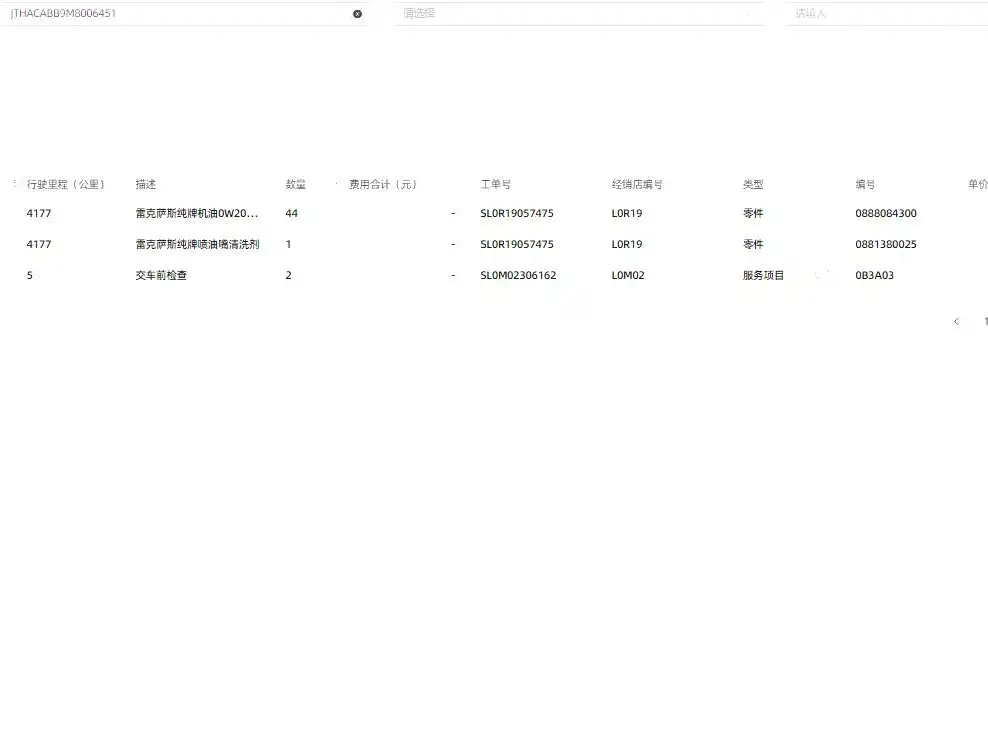This screenshot has height=741, width=988.
Task: Click work order SL0M02306162
Action: pos(518,276)
